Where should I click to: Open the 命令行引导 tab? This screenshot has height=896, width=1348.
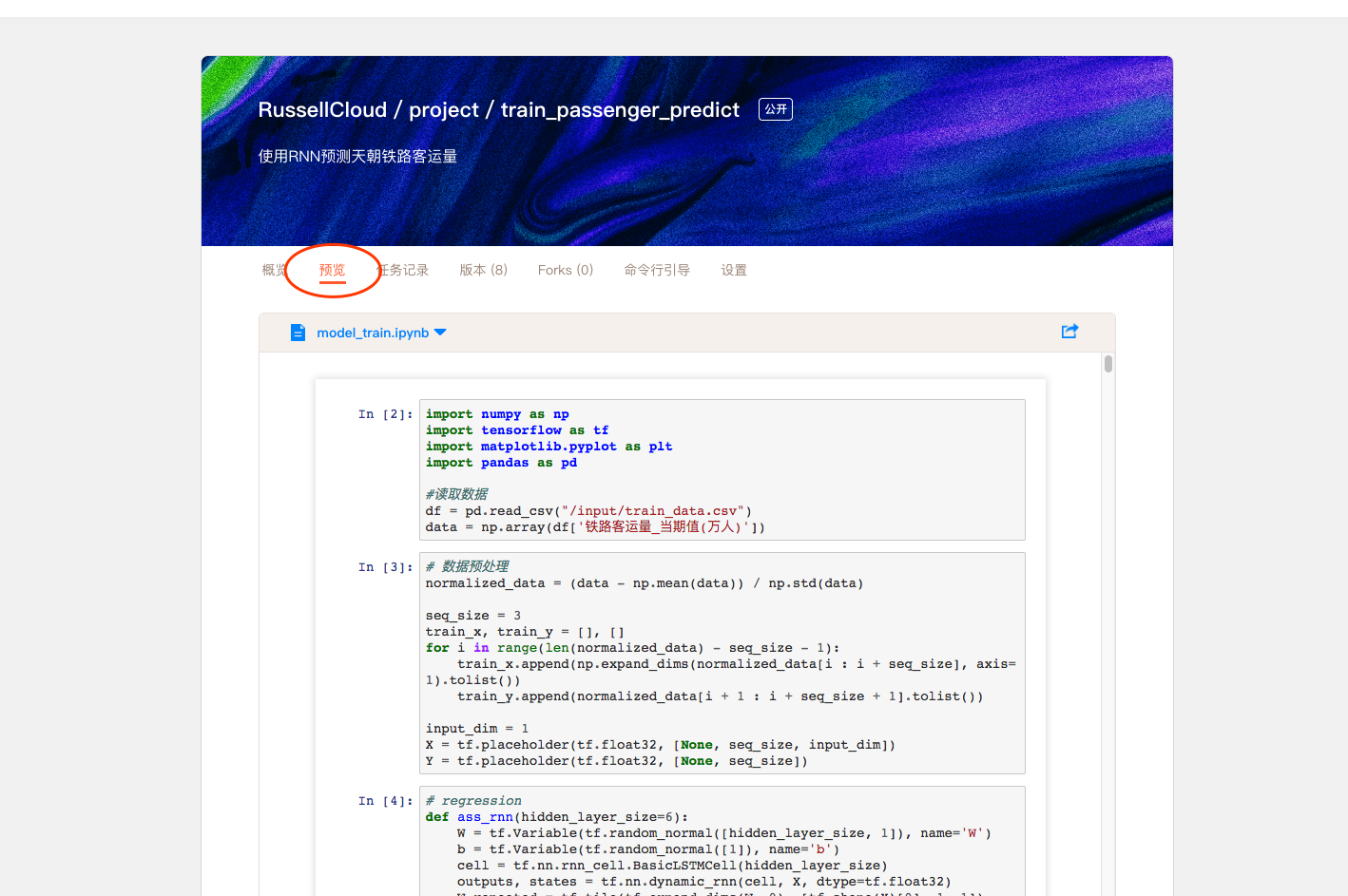tap(657, 271)
